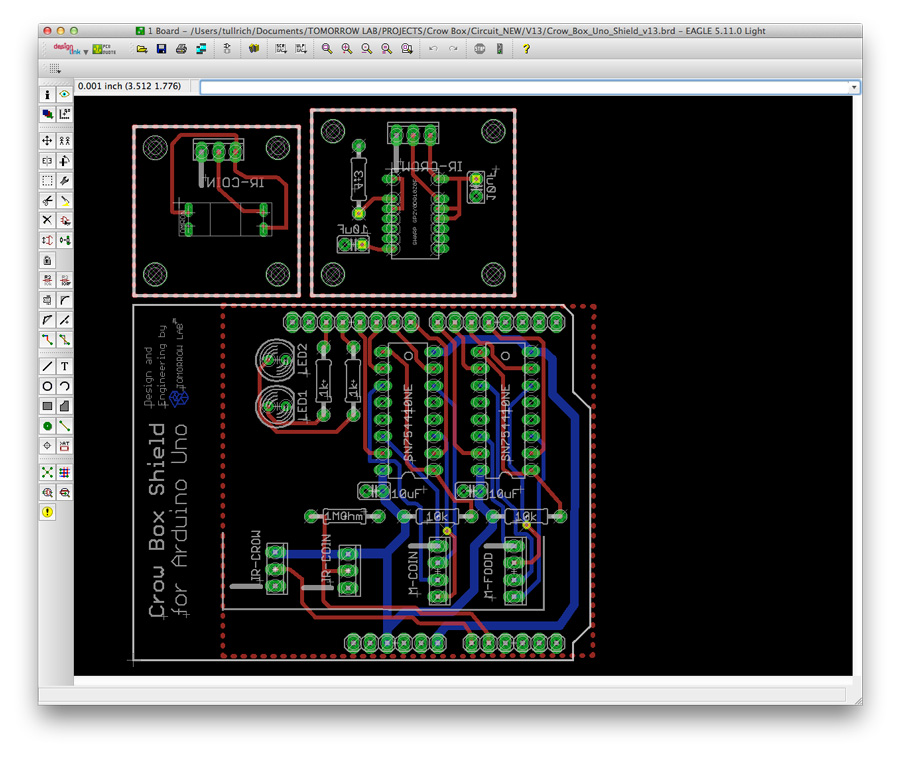Print the board layout
Viewport: 900px width, 757px height.
coord(181,49)
